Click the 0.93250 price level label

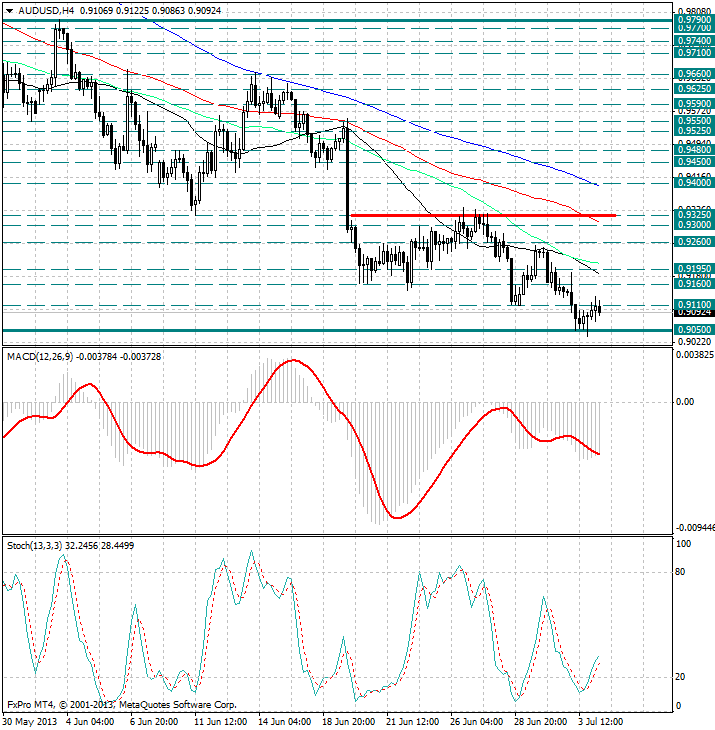pyautogui.click(x=694, y=215)
